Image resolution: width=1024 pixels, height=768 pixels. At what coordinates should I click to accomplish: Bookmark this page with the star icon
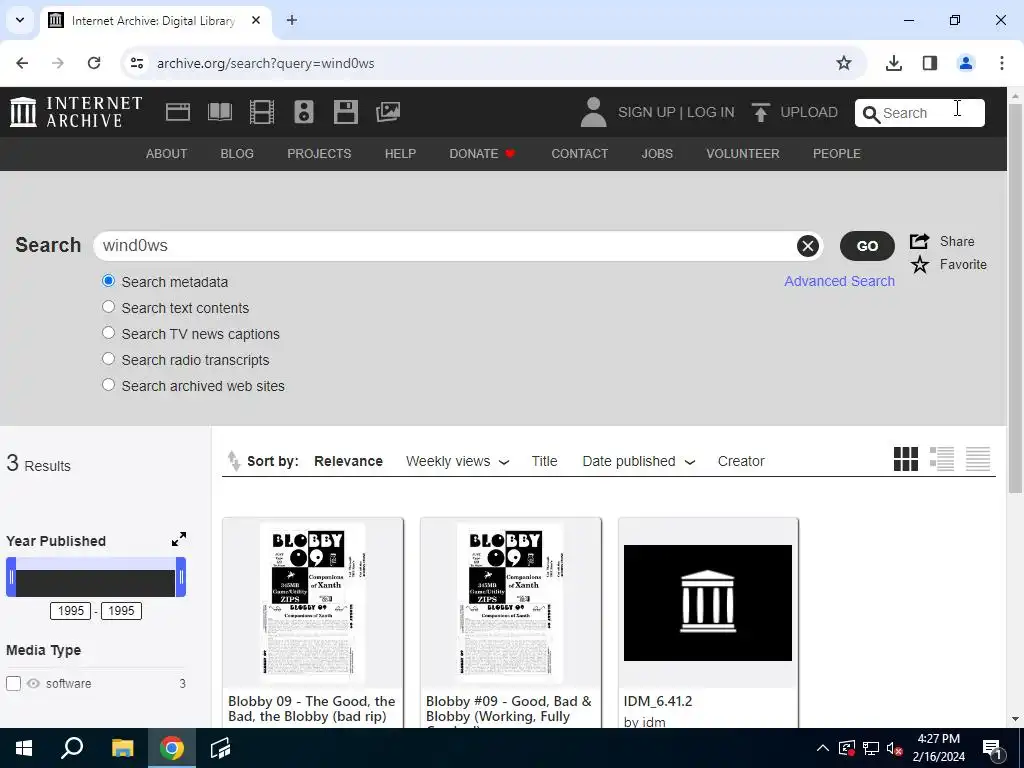(844, 63)
